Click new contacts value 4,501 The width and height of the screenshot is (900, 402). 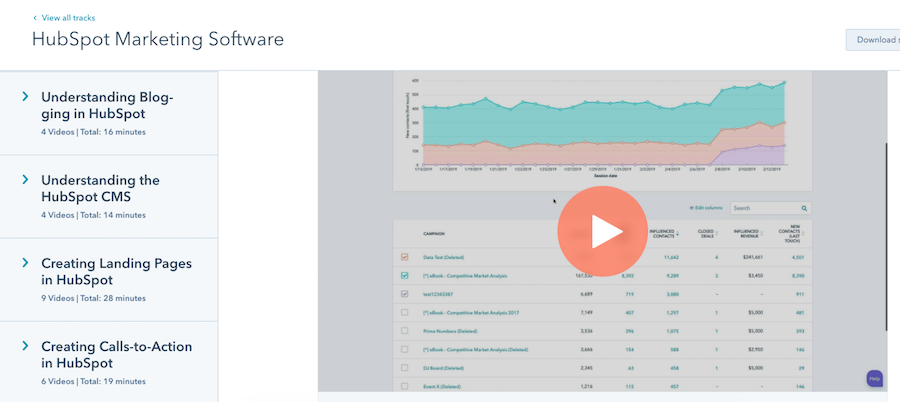click(x=798, y=257)
